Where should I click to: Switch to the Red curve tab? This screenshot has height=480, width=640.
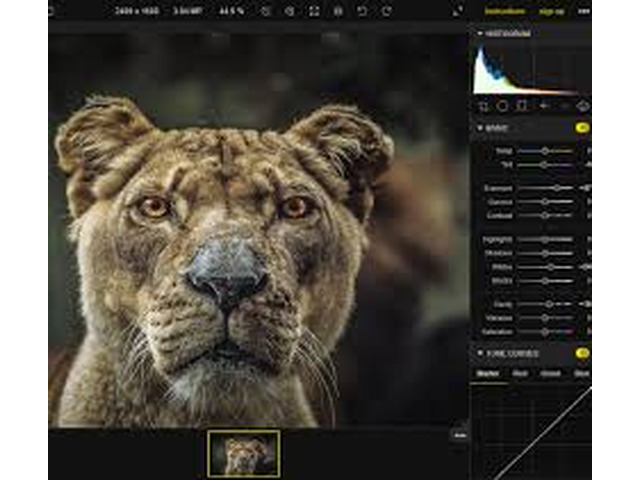coord(520,373)
